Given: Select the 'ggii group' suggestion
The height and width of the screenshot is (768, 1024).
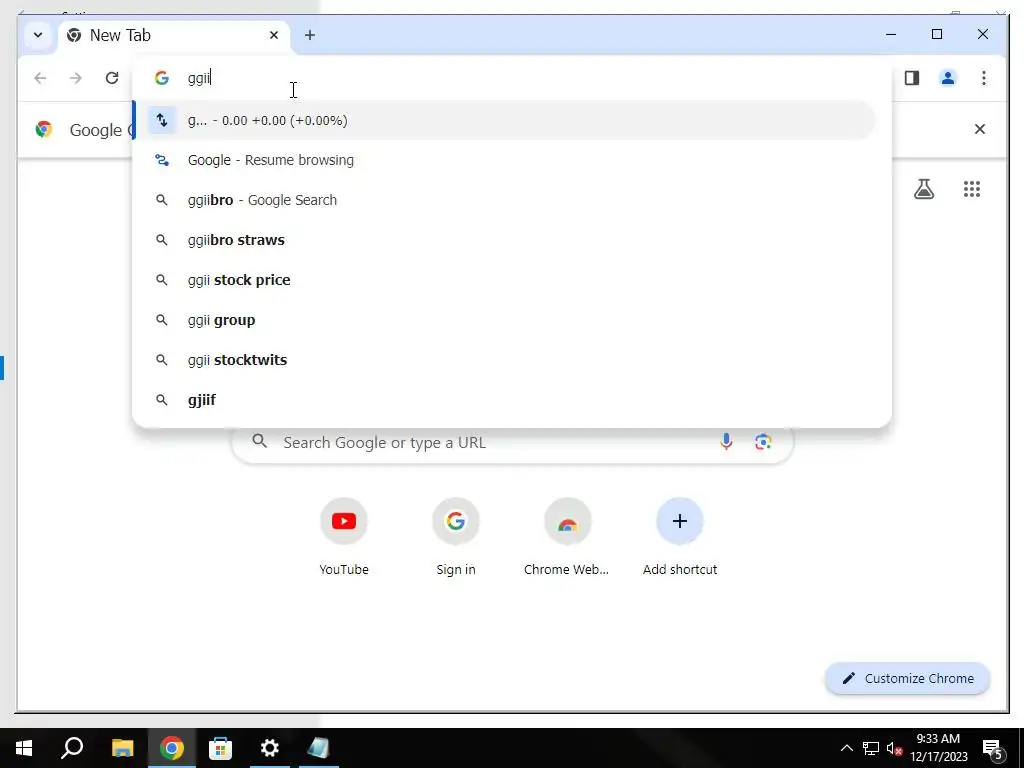Looking at the screenshot, I should (x=504, y=321).
